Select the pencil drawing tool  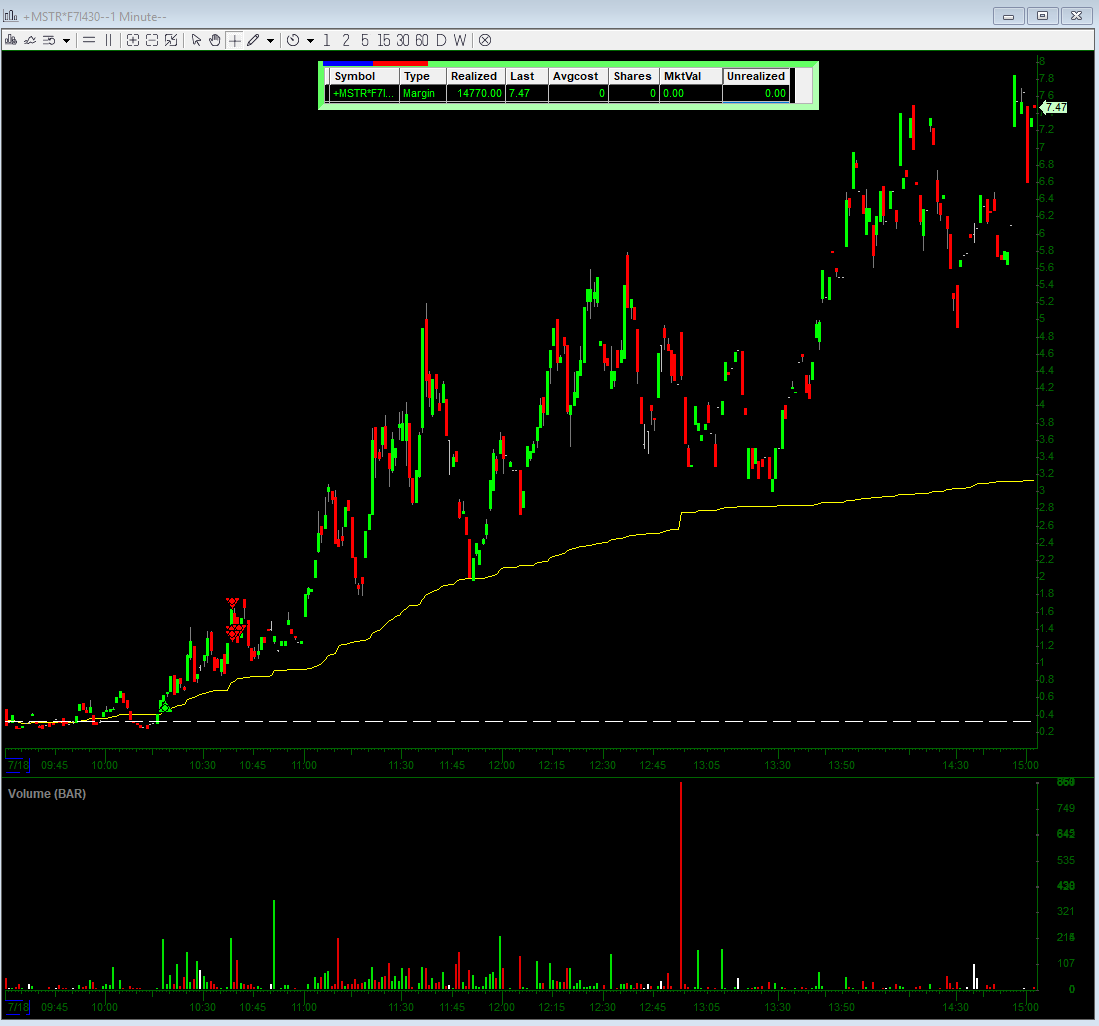pos(253,41)
